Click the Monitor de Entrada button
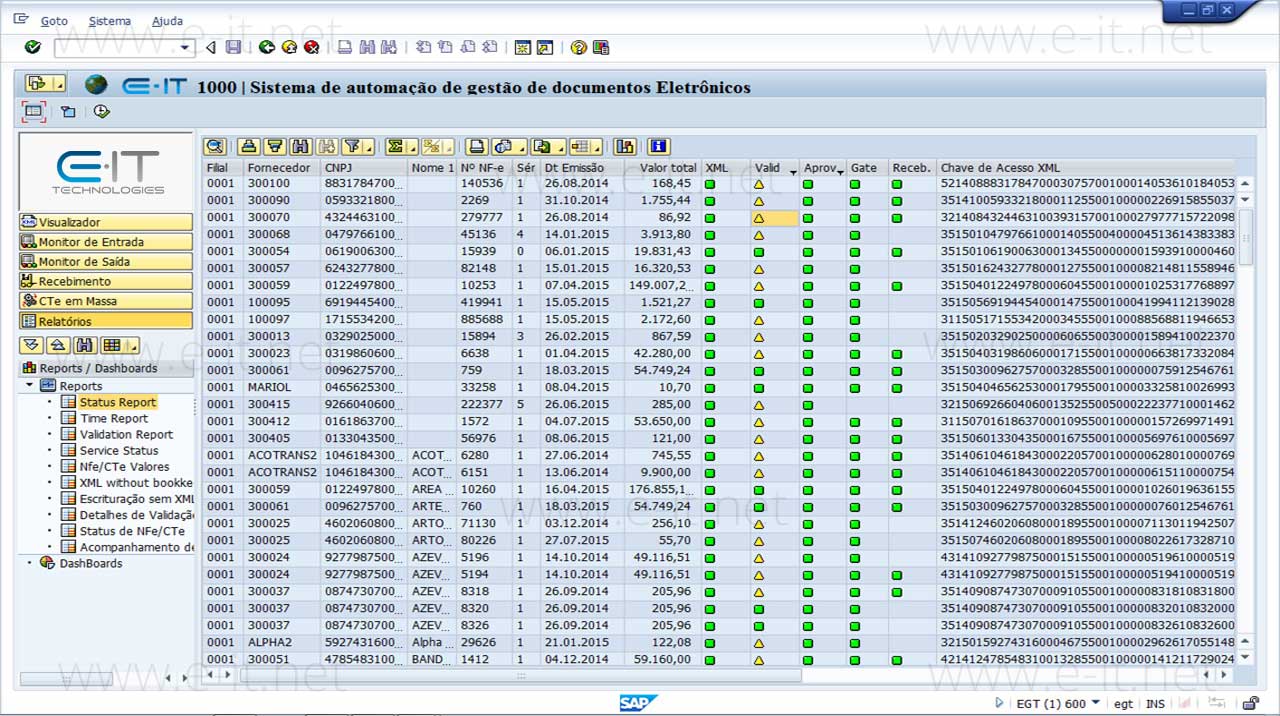This screenshot has width=1280, height=716. (x=105, y=242)
